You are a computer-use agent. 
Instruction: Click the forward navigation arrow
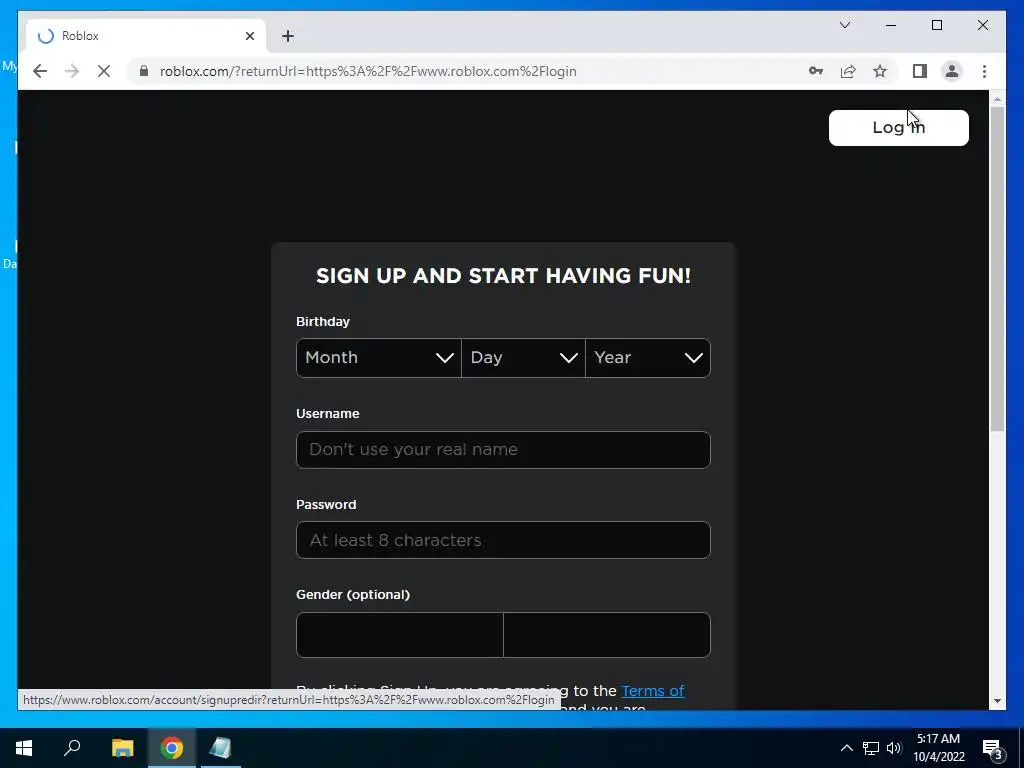point(72,71)
